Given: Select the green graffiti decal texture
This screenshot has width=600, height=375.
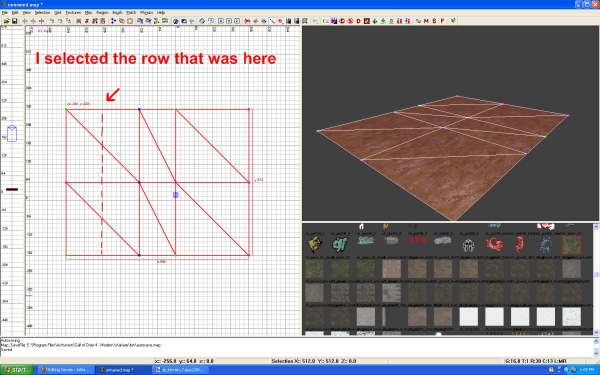Looking at the screenshot, I should [340, 244].
